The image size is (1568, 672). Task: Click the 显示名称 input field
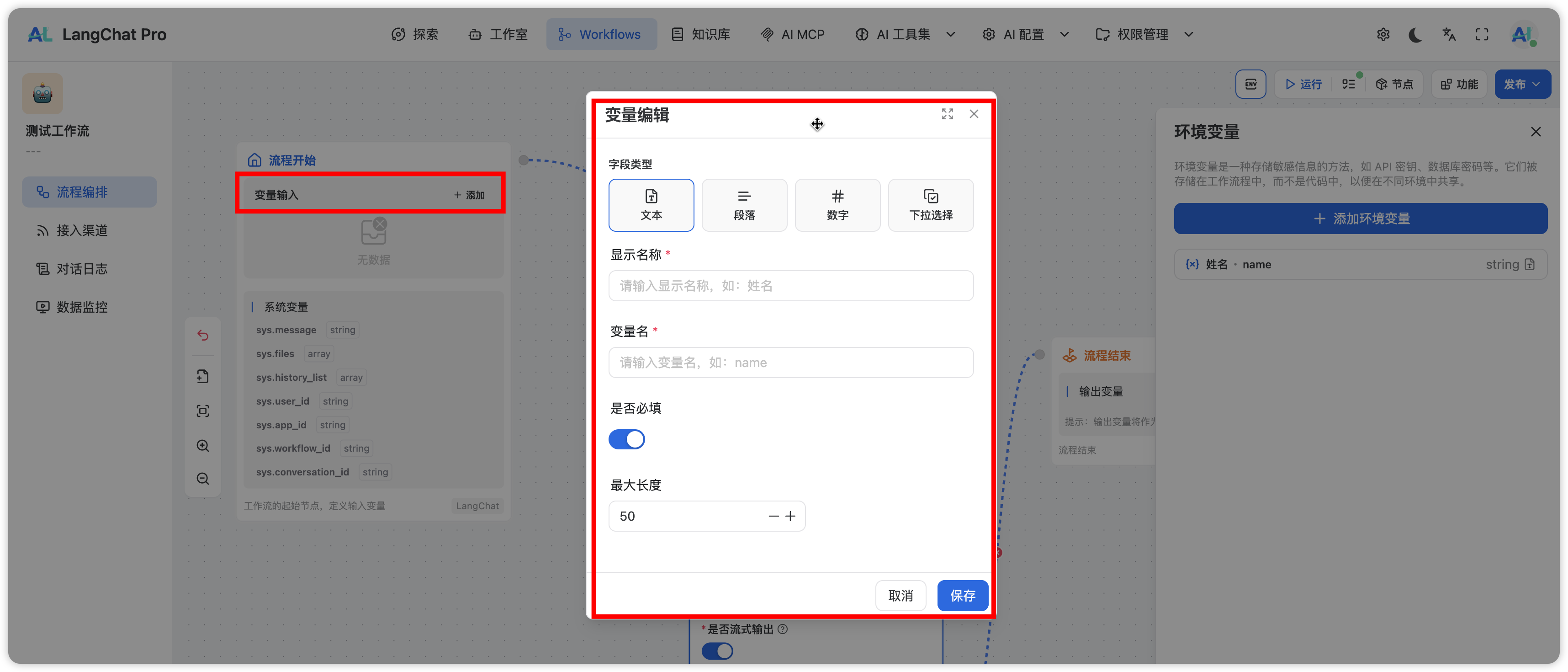pyautogui.click(x=790, y=286)
